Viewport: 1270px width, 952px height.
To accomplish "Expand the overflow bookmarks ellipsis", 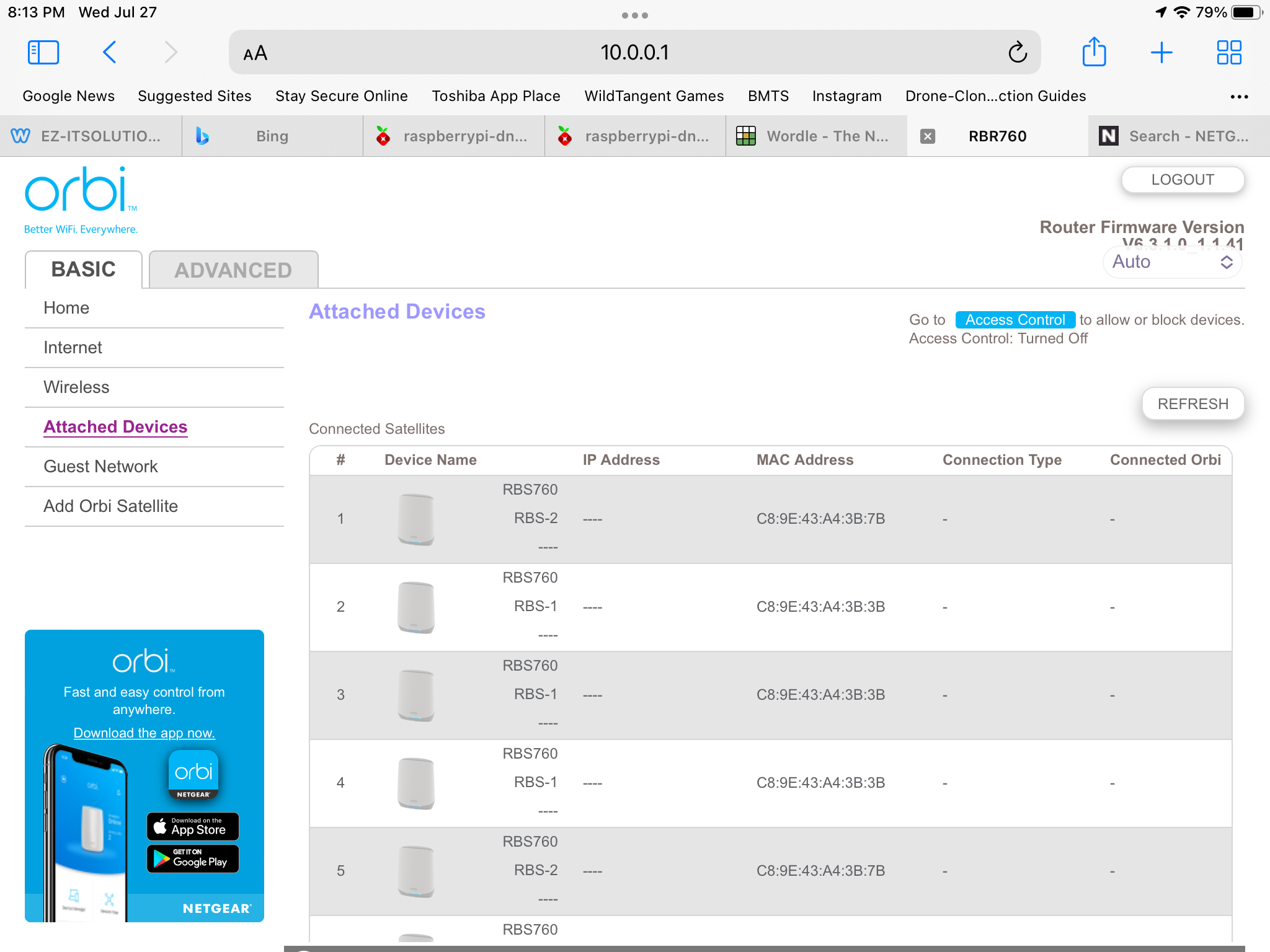I will 1239,96.
